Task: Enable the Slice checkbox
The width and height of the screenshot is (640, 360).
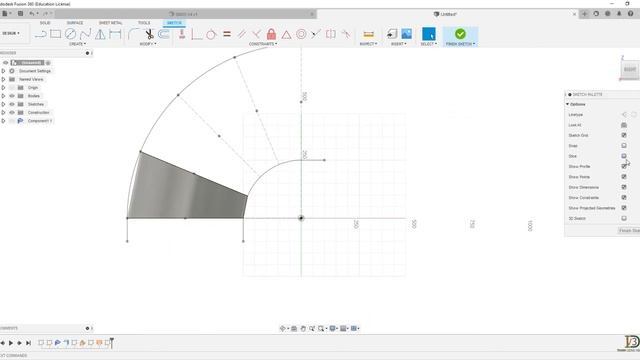Action: 624,156
